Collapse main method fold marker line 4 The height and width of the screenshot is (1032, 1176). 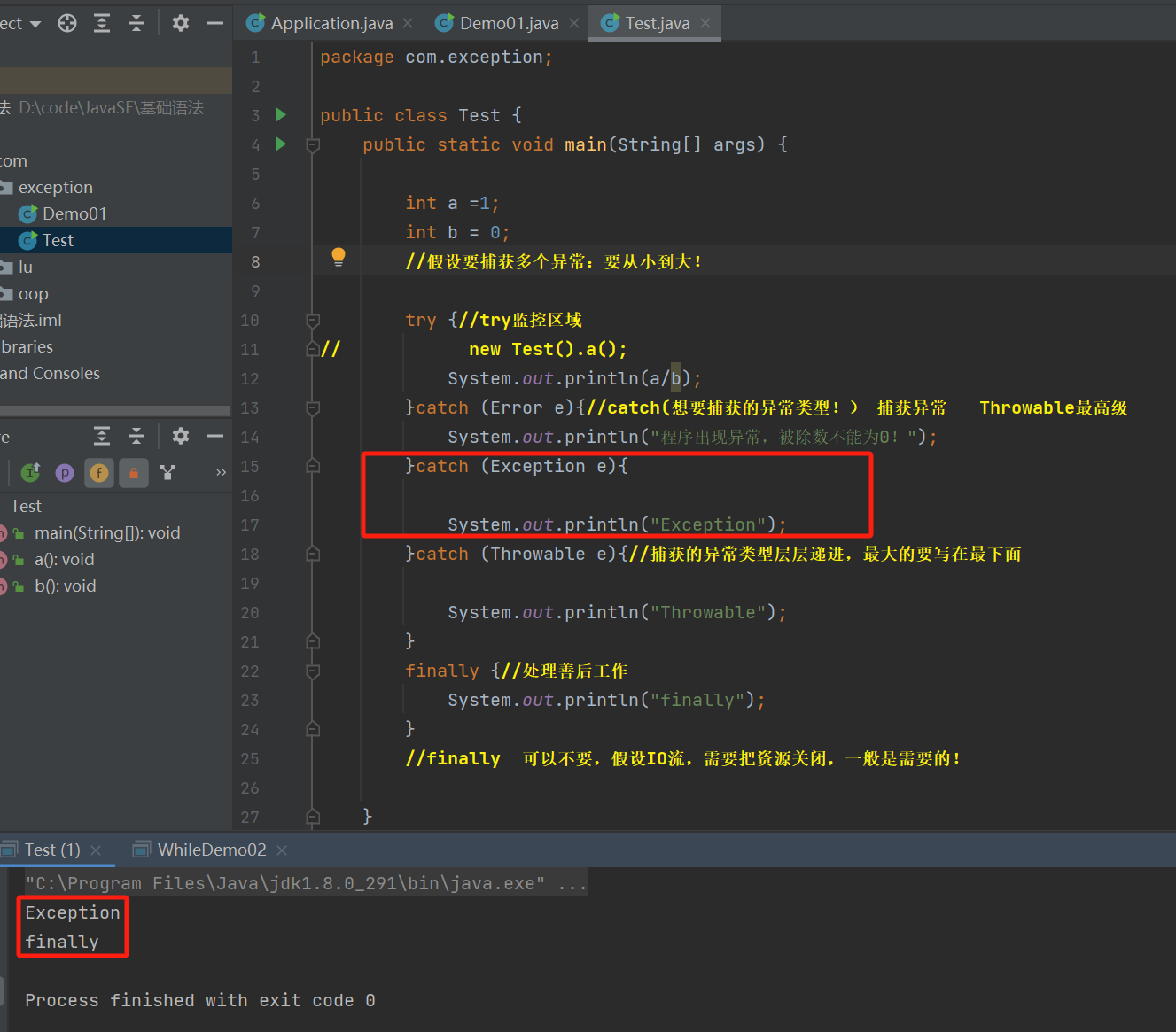click(313, 144)
